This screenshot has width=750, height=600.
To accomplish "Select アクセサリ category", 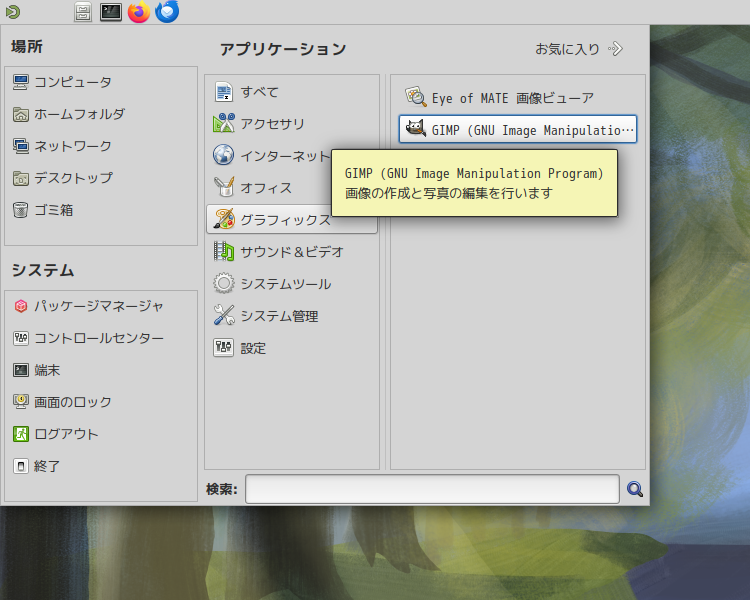I will (292, 124).
